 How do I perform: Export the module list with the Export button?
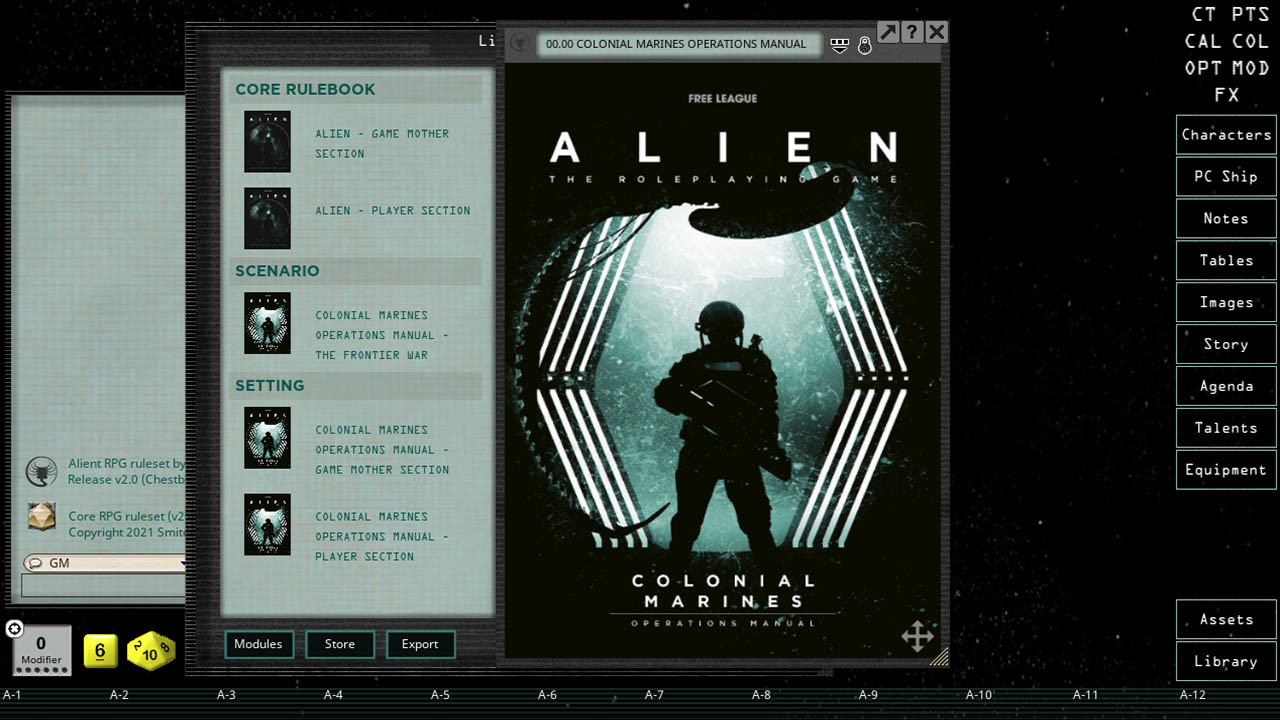coord(420,644)
